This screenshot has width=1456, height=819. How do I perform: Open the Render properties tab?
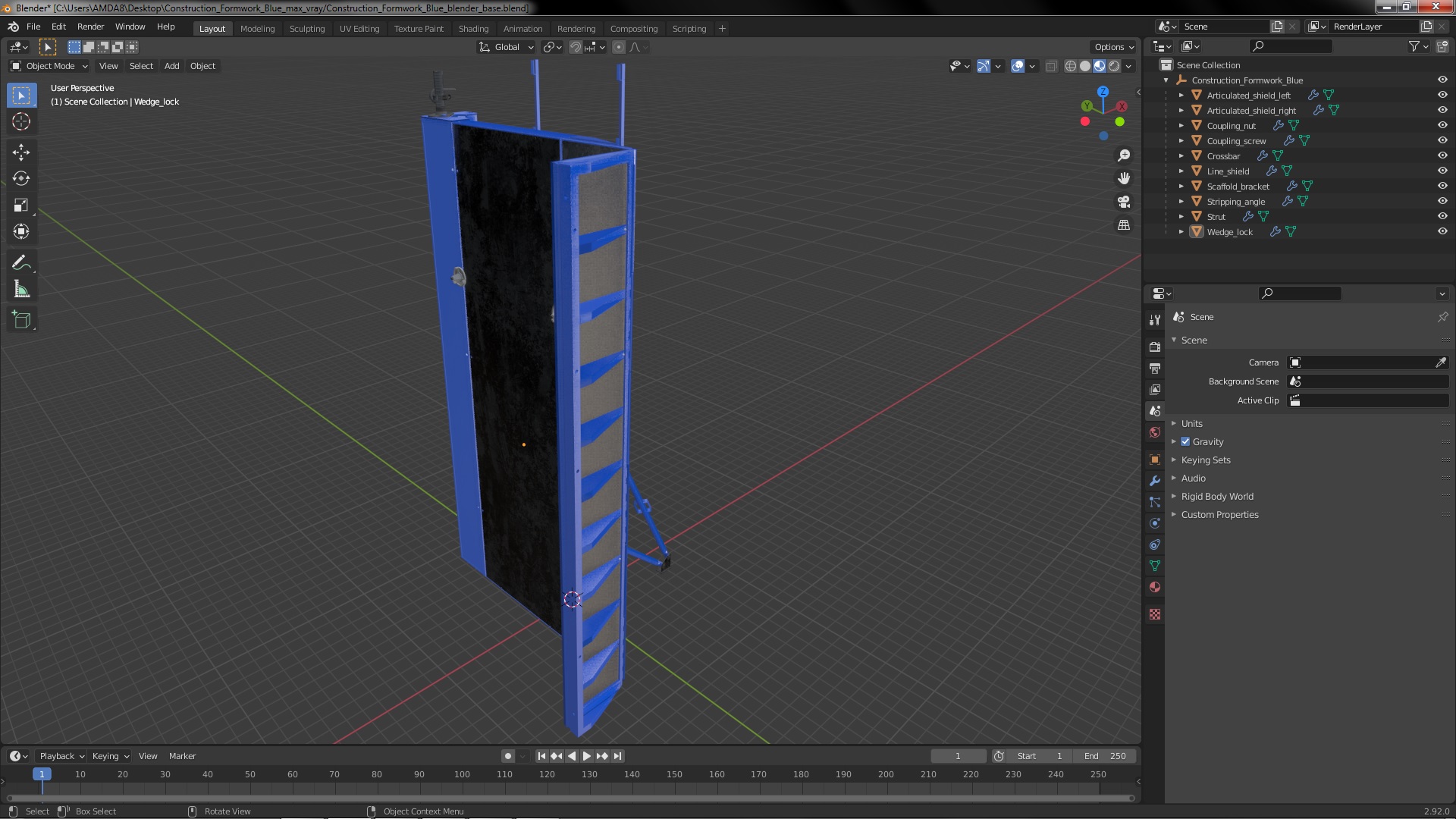(1155, 347)
